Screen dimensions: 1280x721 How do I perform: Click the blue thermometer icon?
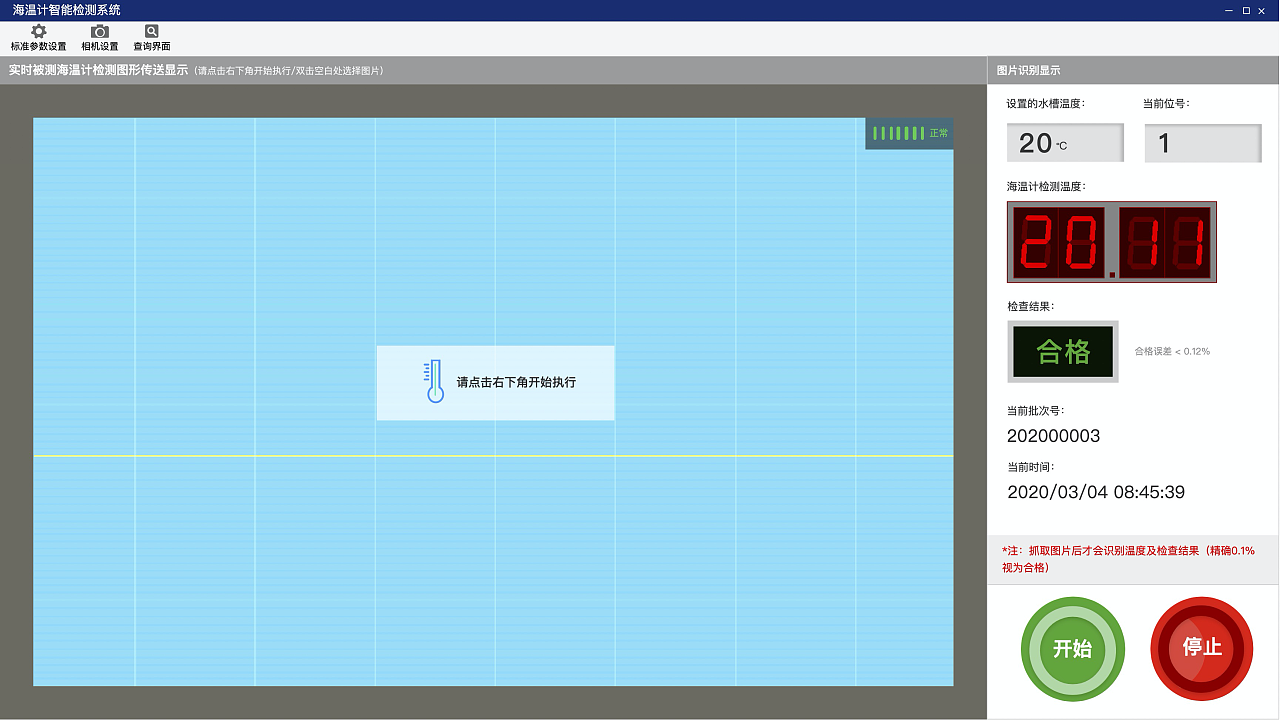click(x=434, y=382)
